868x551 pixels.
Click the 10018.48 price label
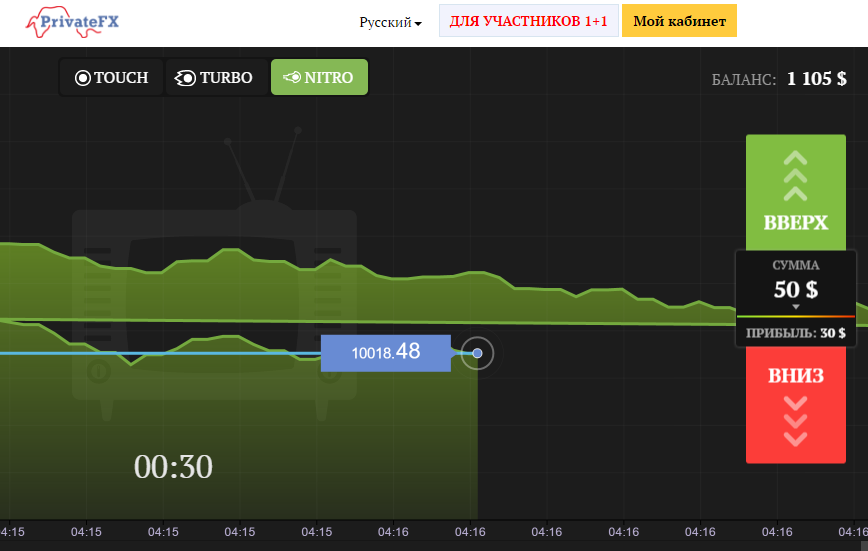click(386, 353)
